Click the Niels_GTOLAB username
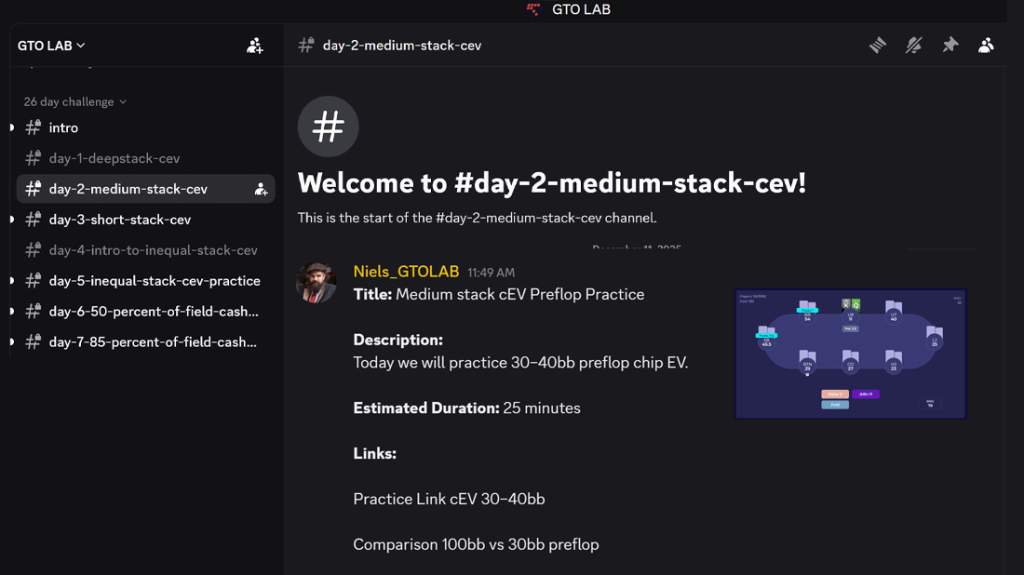The image size is (1024, 575). 406,272
